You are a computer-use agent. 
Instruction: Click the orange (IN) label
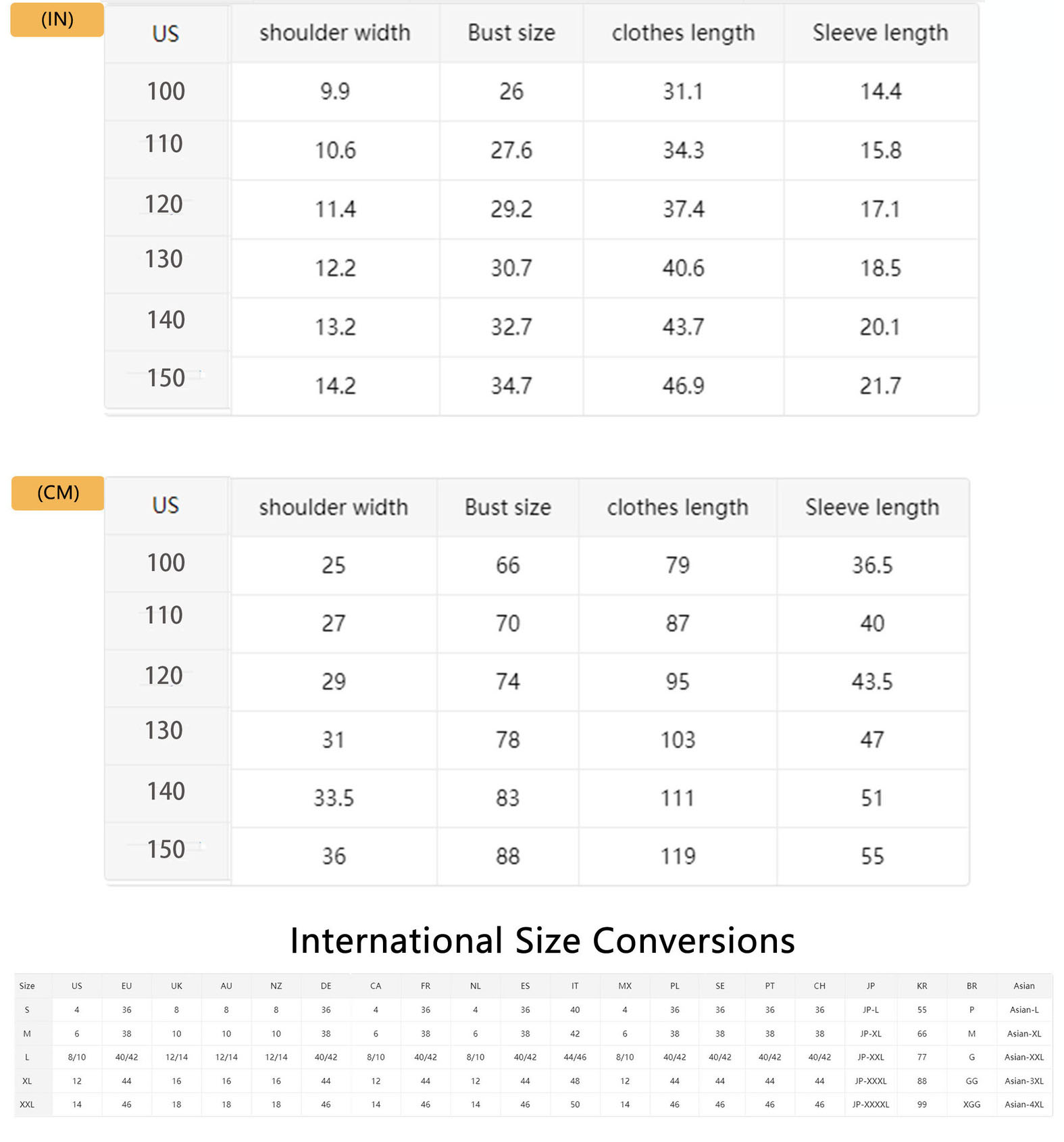[57, 20]
